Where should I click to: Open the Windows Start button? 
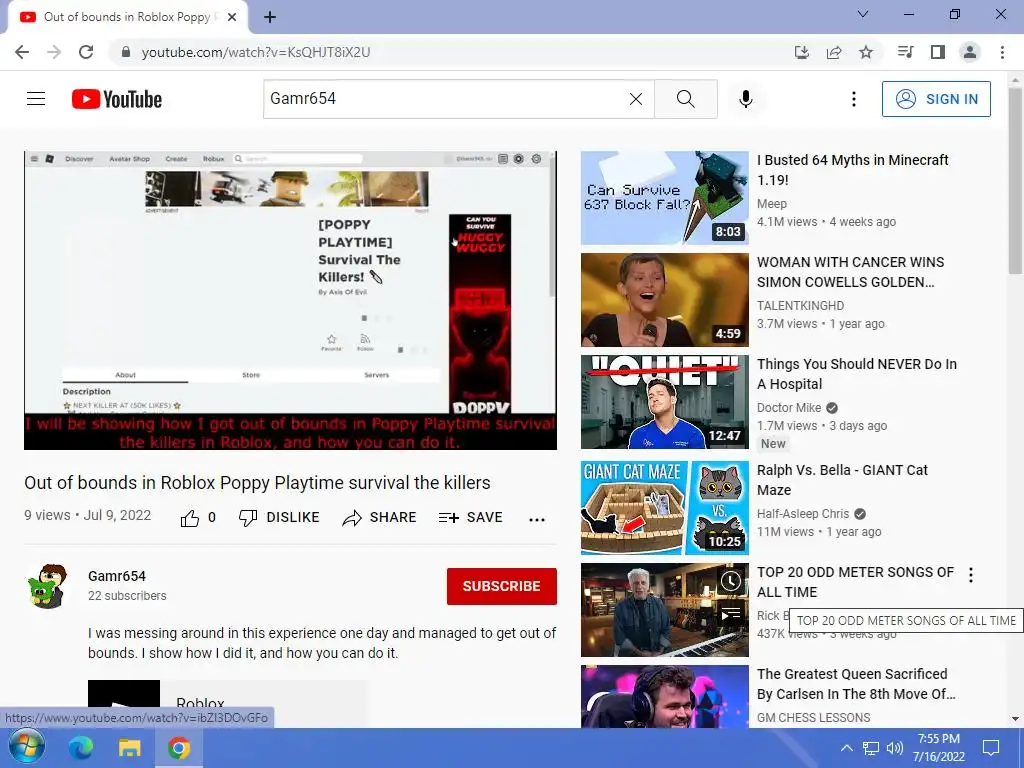[26, 748]
